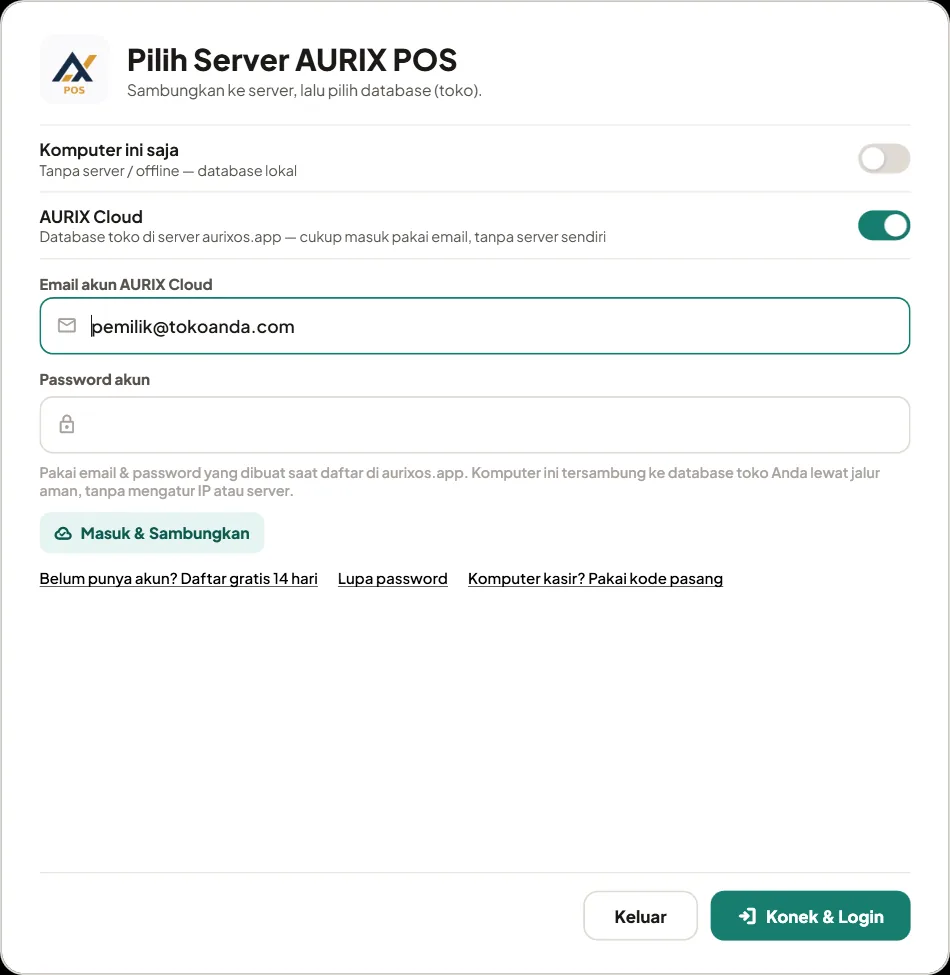This screenshot has height=975, width=950.
Task: Click the Pilih Server AURIX POS heading
Action: click(292, 60)
